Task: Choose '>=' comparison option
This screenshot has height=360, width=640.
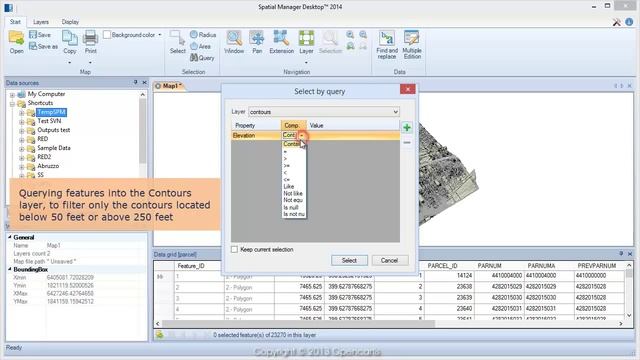Action: point(293,165)
